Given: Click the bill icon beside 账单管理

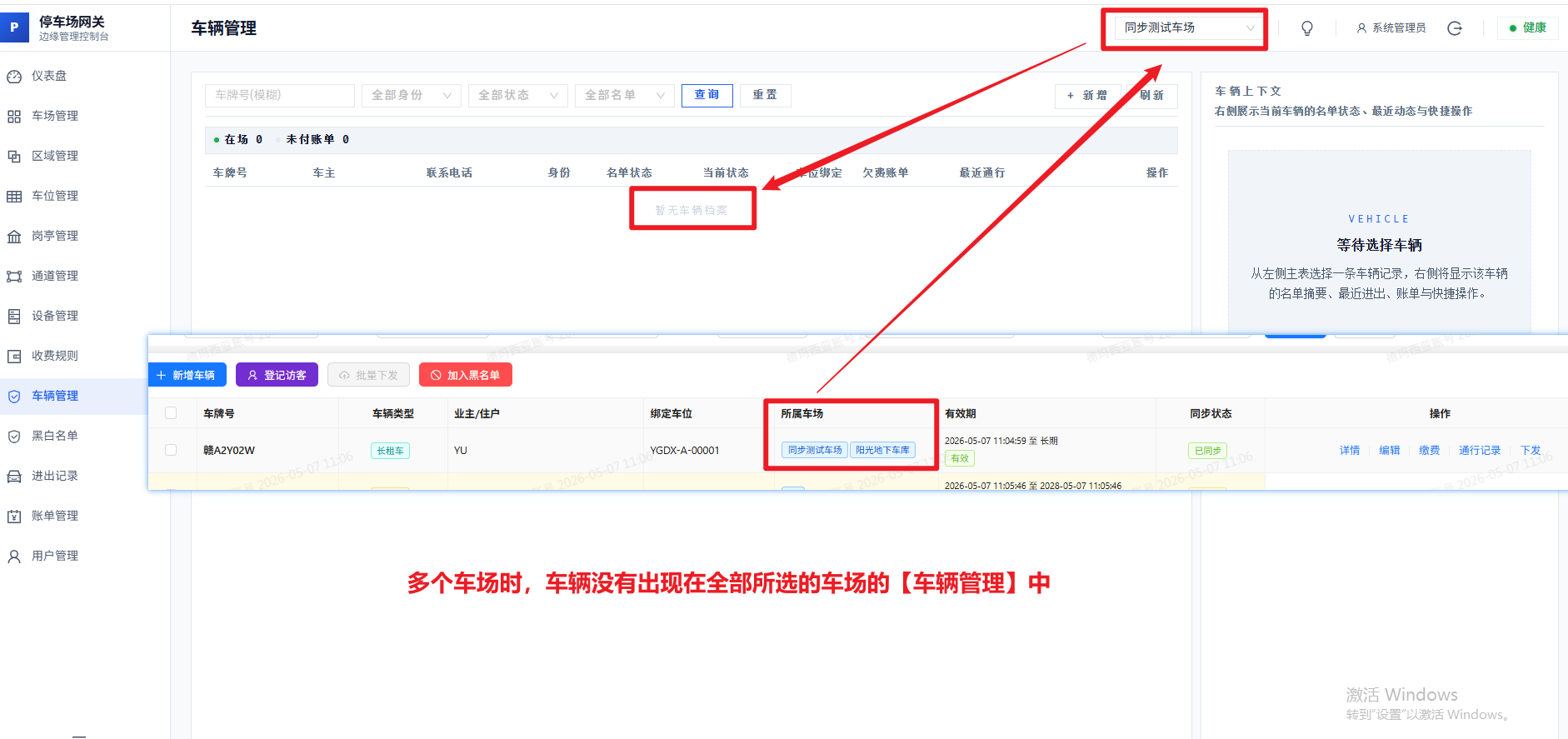Looking at the screenshot, I should point(14,517).
